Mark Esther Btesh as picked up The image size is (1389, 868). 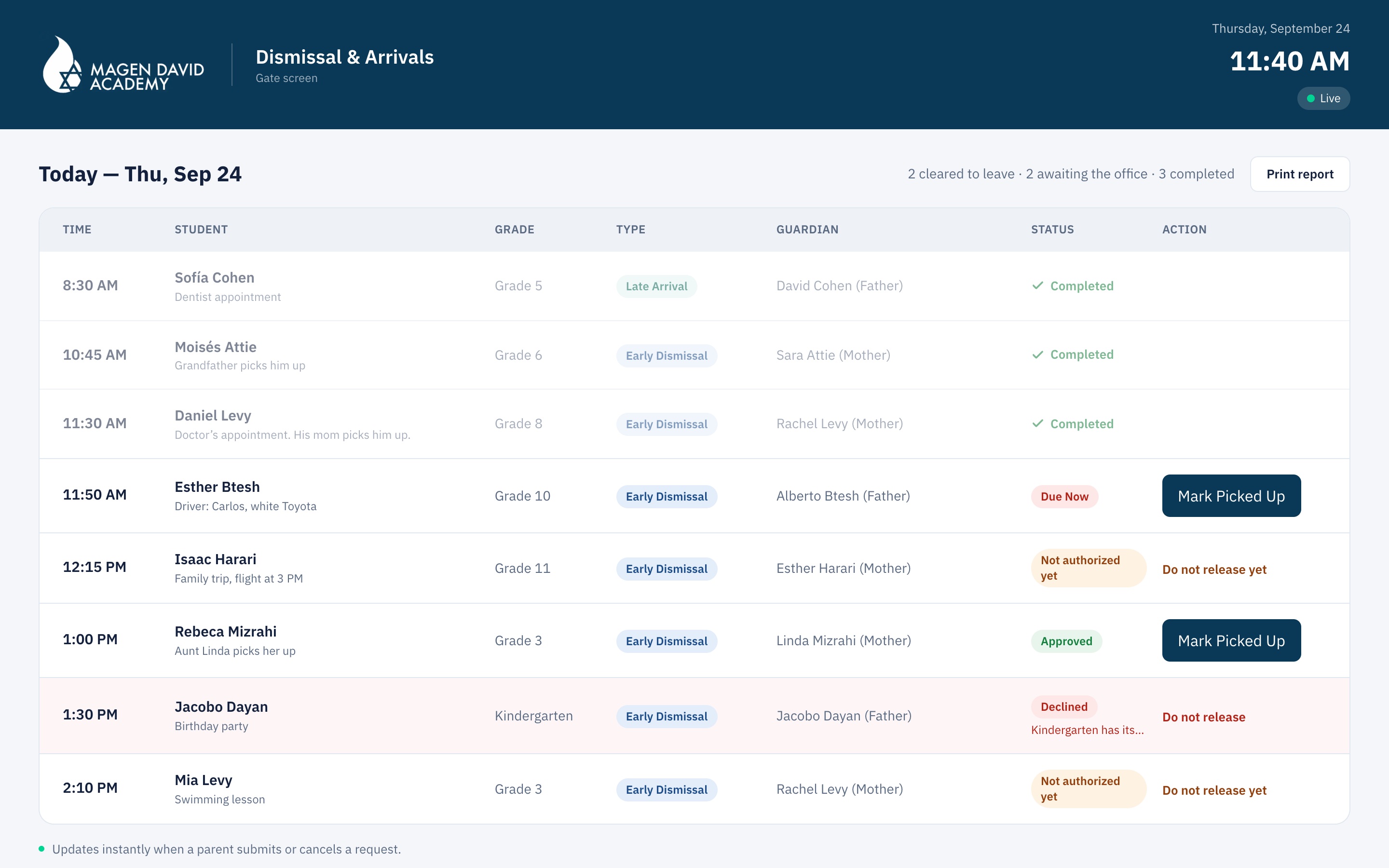click(x=1231, y=495)
